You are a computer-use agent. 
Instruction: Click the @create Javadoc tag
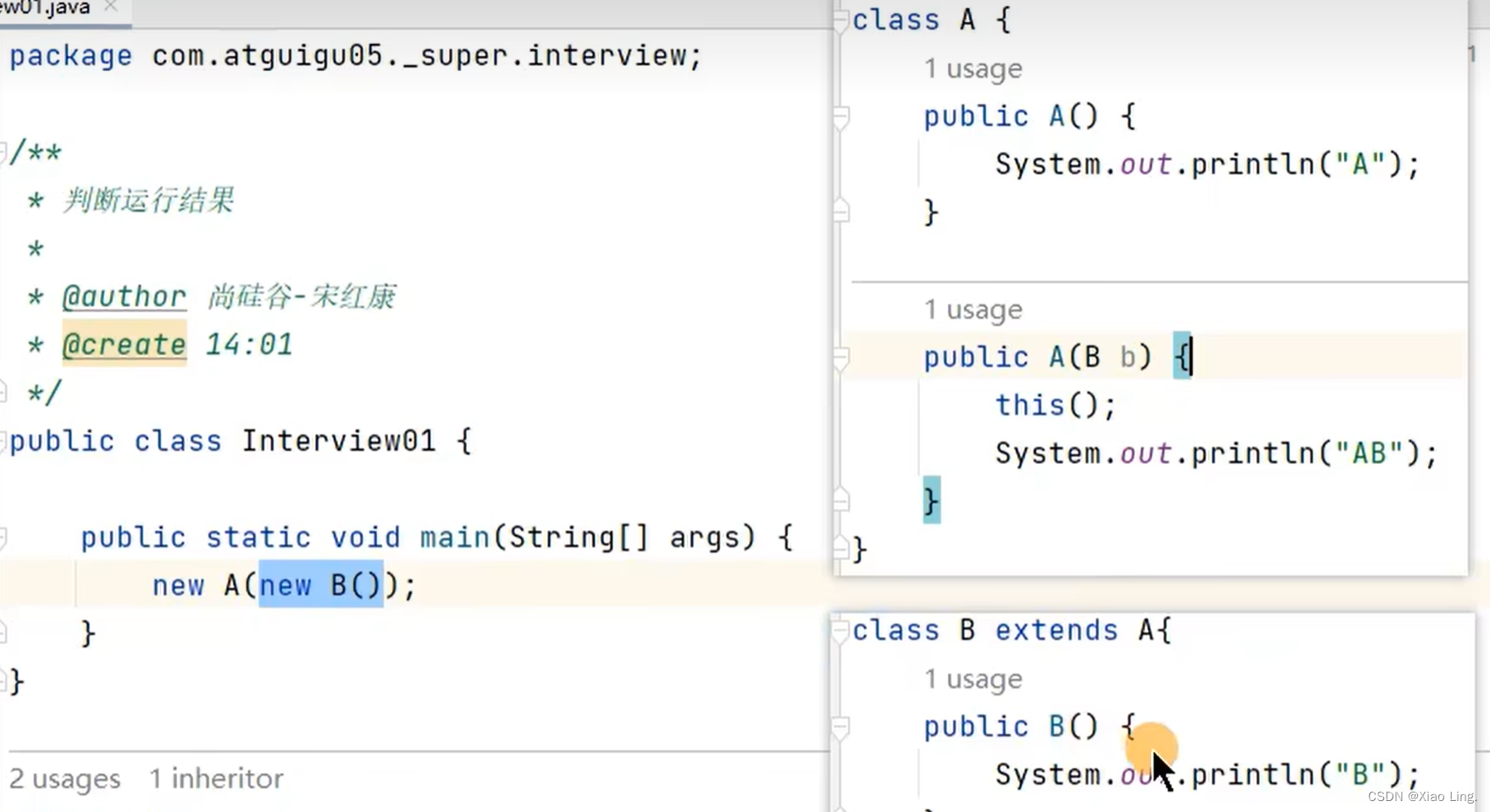point(124,345)
